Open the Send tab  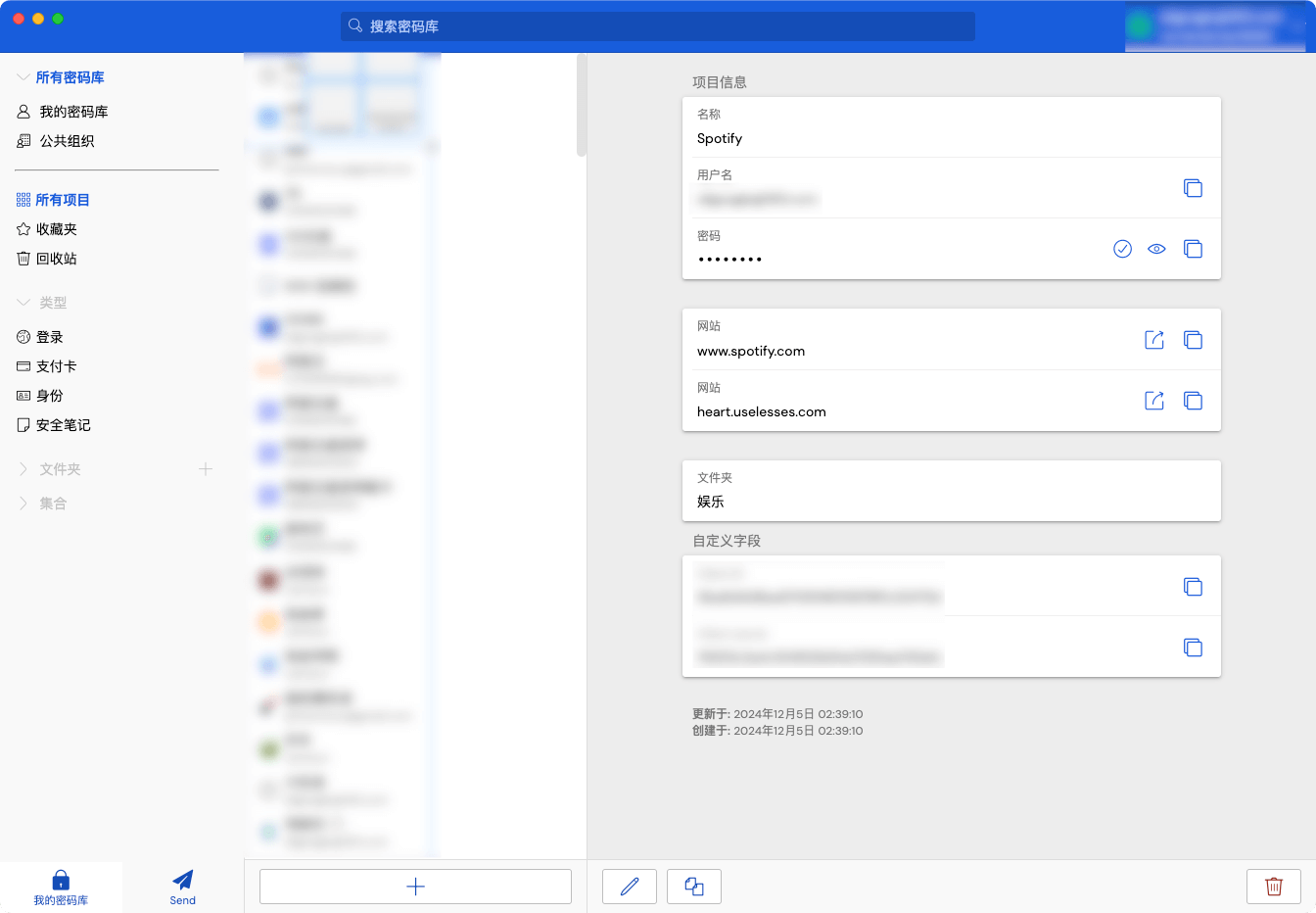[183, 888]
